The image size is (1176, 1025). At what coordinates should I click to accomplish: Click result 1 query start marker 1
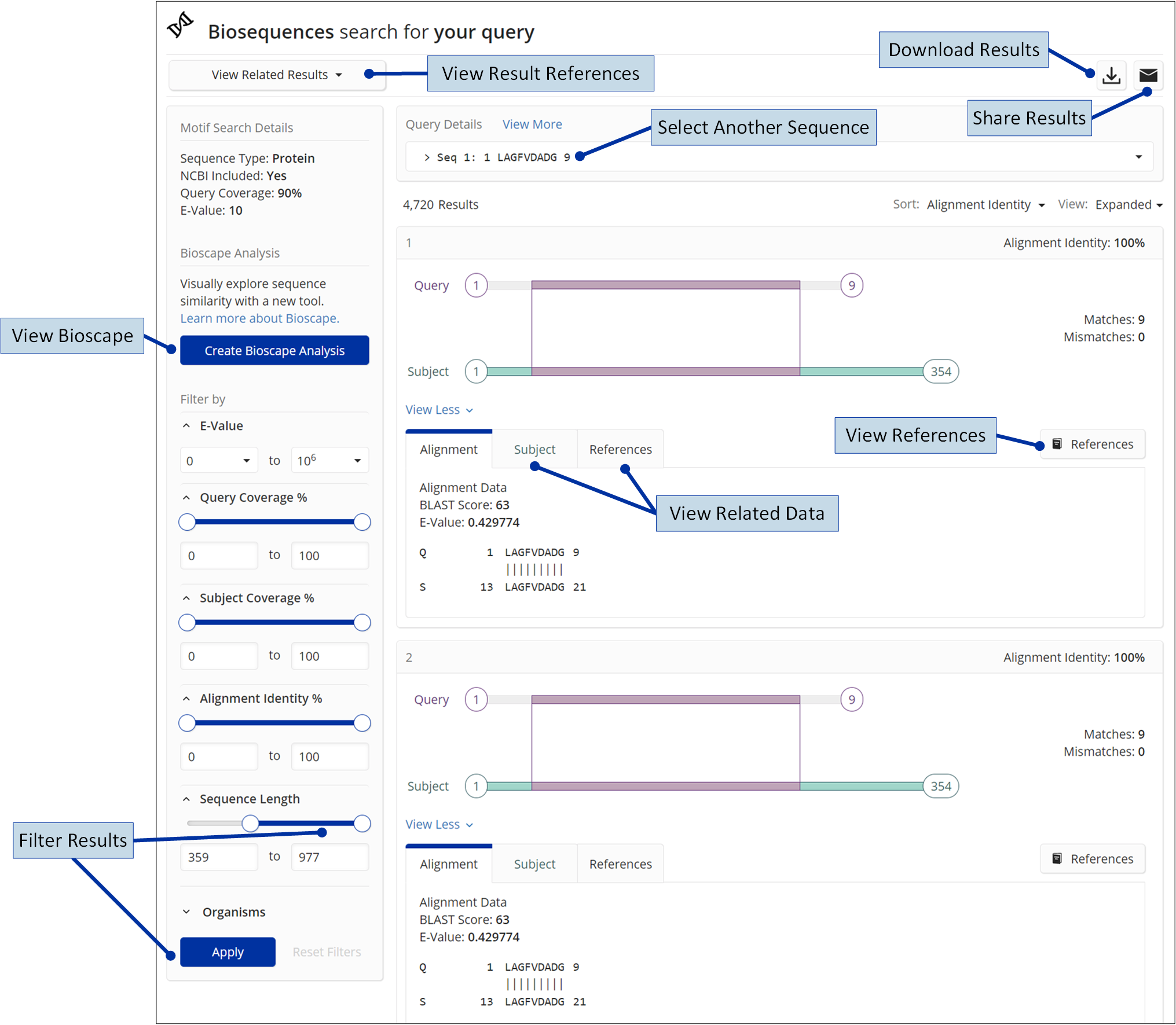[477, 285]
